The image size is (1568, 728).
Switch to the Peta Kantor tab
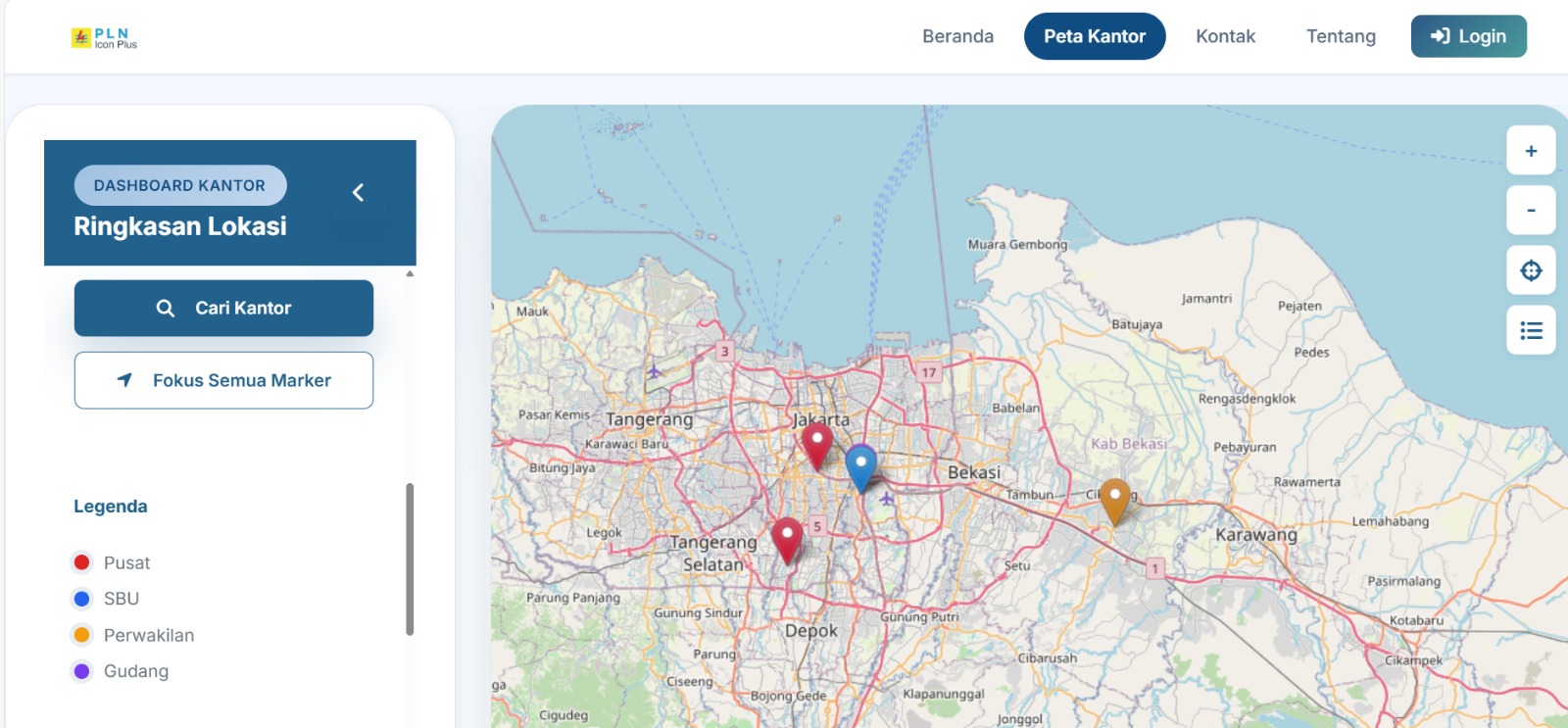click(x=1094, y=36)
